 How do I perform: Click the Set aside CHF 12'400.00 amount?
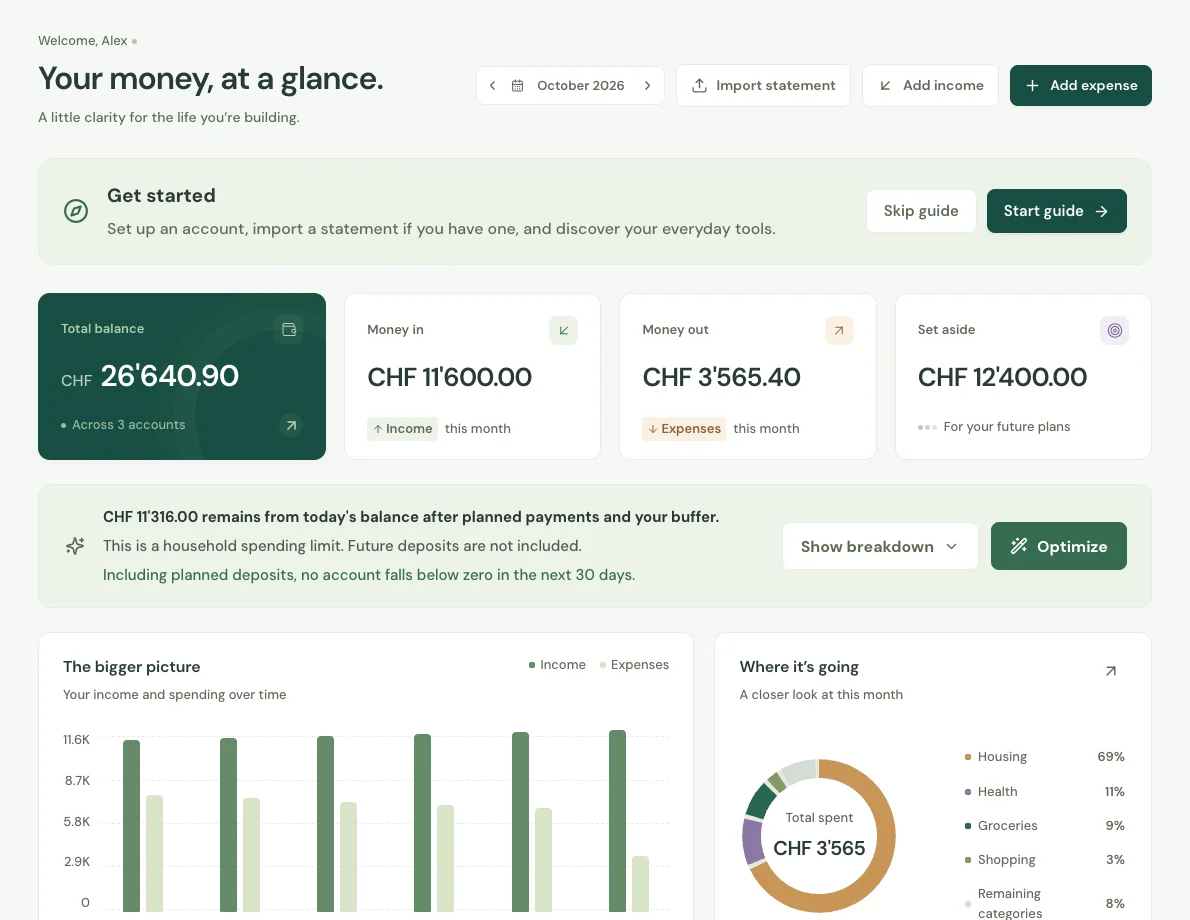click(1002, 377)
